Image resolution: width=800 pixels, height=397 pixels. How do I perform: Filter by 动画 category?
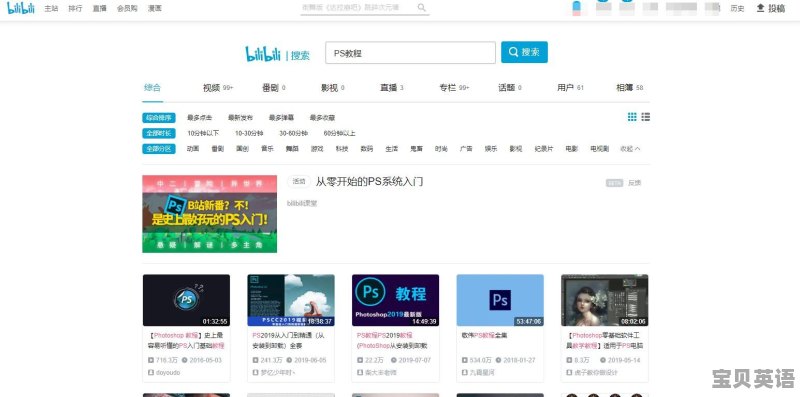point(193,149)
